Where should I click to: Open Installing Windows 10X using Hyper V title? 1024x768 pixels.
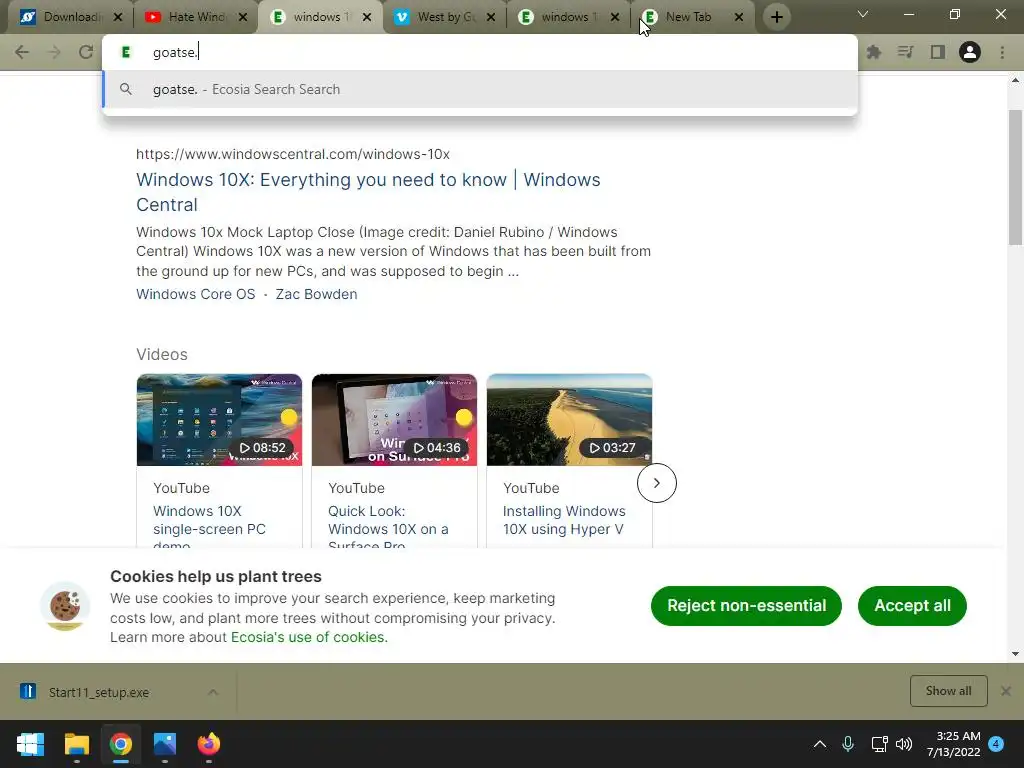[564, 520]
